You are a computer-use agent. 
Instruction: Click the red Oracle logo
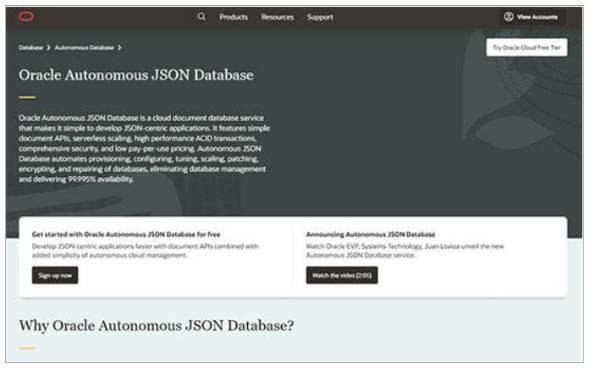26,17
